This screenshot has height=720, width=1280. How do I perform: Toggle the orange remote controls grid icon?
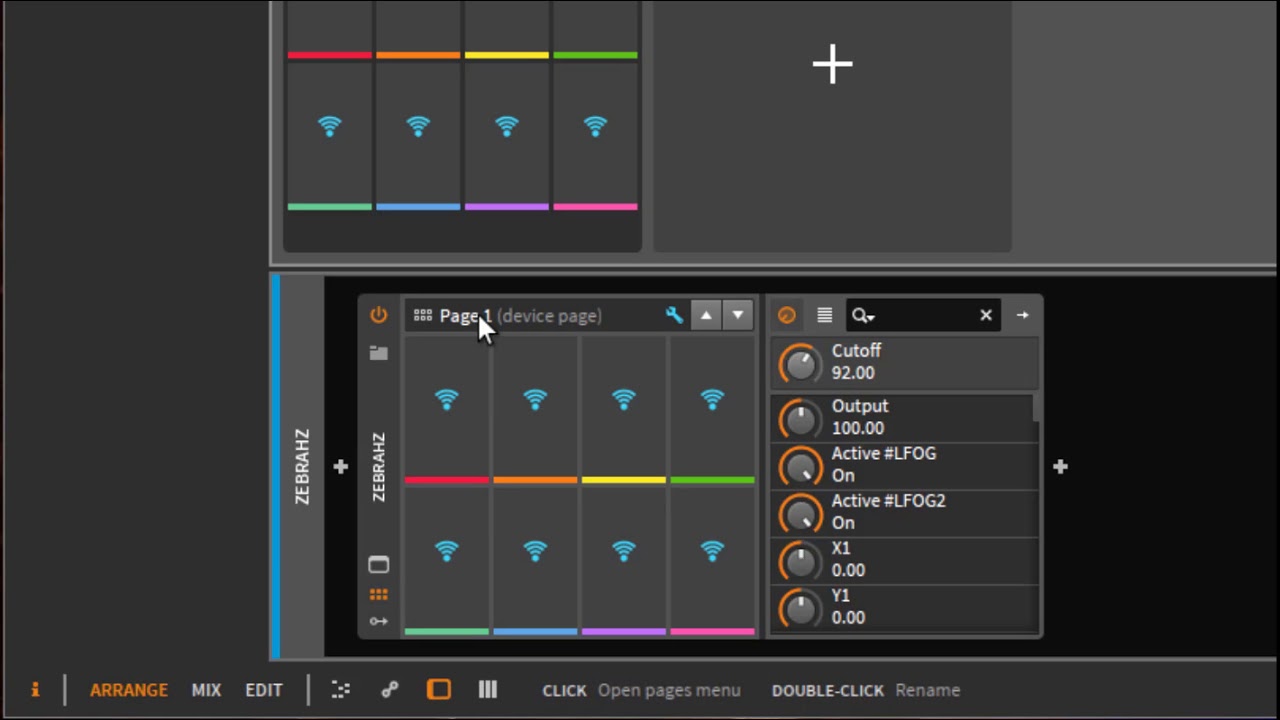click(x=378, y=594)
